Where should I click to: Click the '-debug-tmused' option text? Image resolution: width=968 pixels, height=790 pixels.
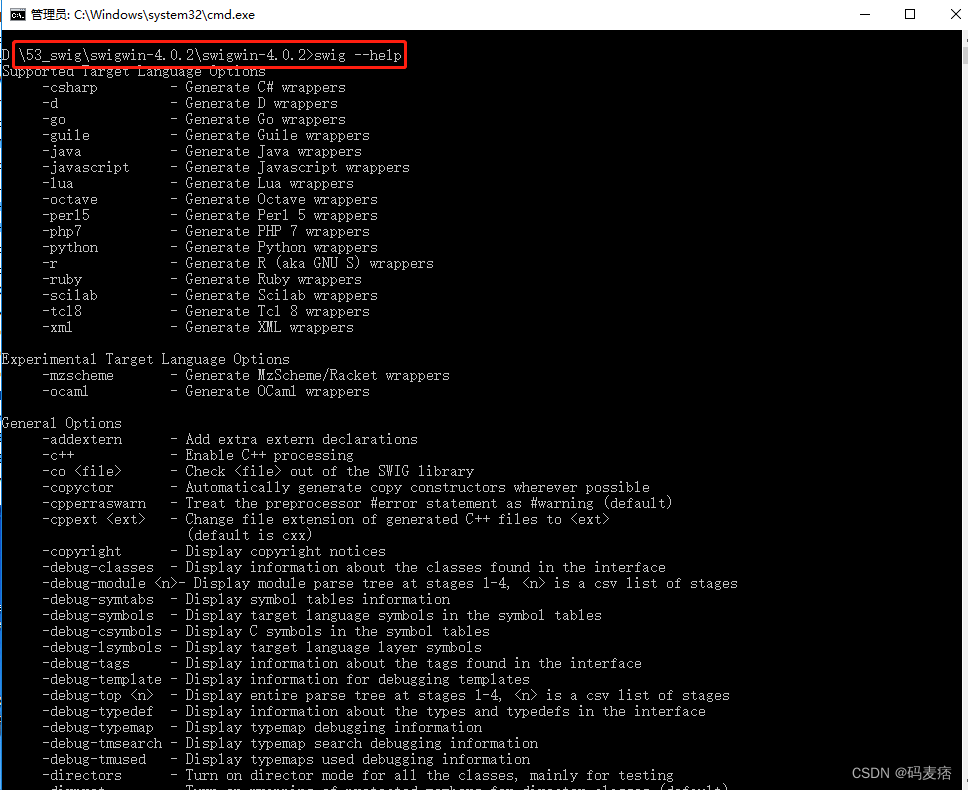tap(94, 760)
